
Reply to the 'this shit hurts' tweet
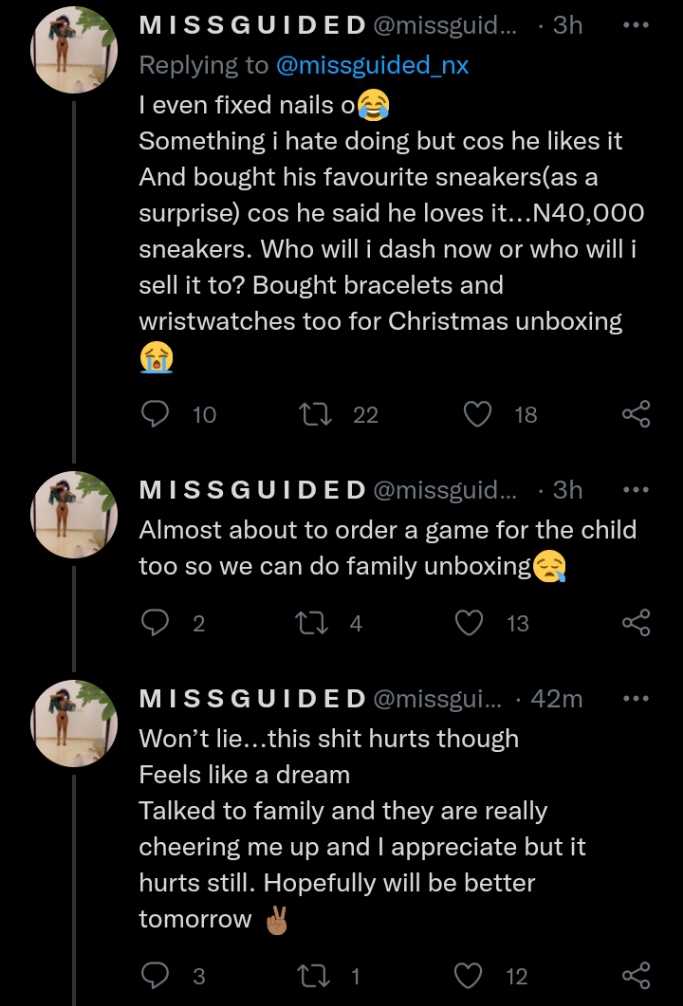tap(155, 975)
